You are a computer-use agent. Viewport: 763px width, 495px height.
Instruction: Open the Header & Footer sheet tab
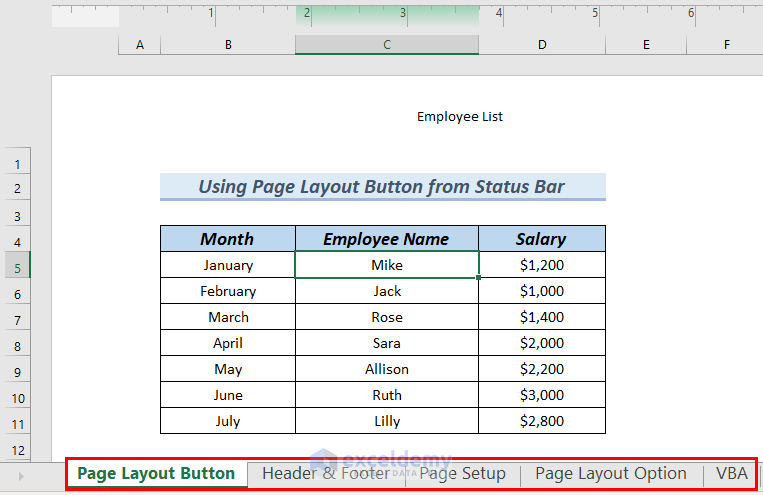325,474
